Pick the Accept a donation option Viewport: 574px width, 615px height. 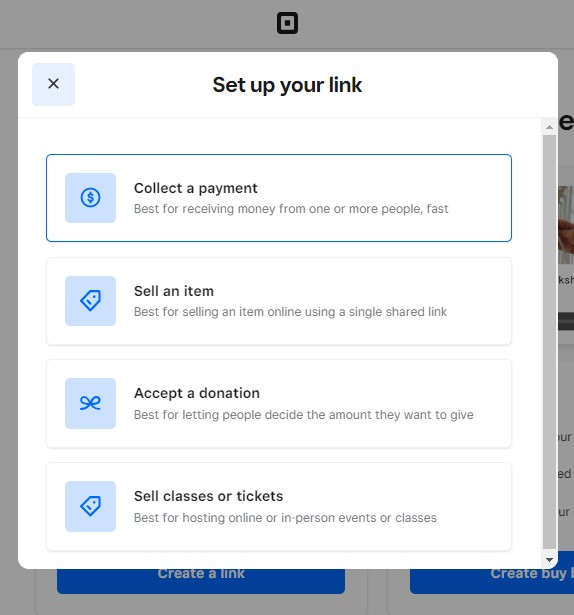[279, 404]
